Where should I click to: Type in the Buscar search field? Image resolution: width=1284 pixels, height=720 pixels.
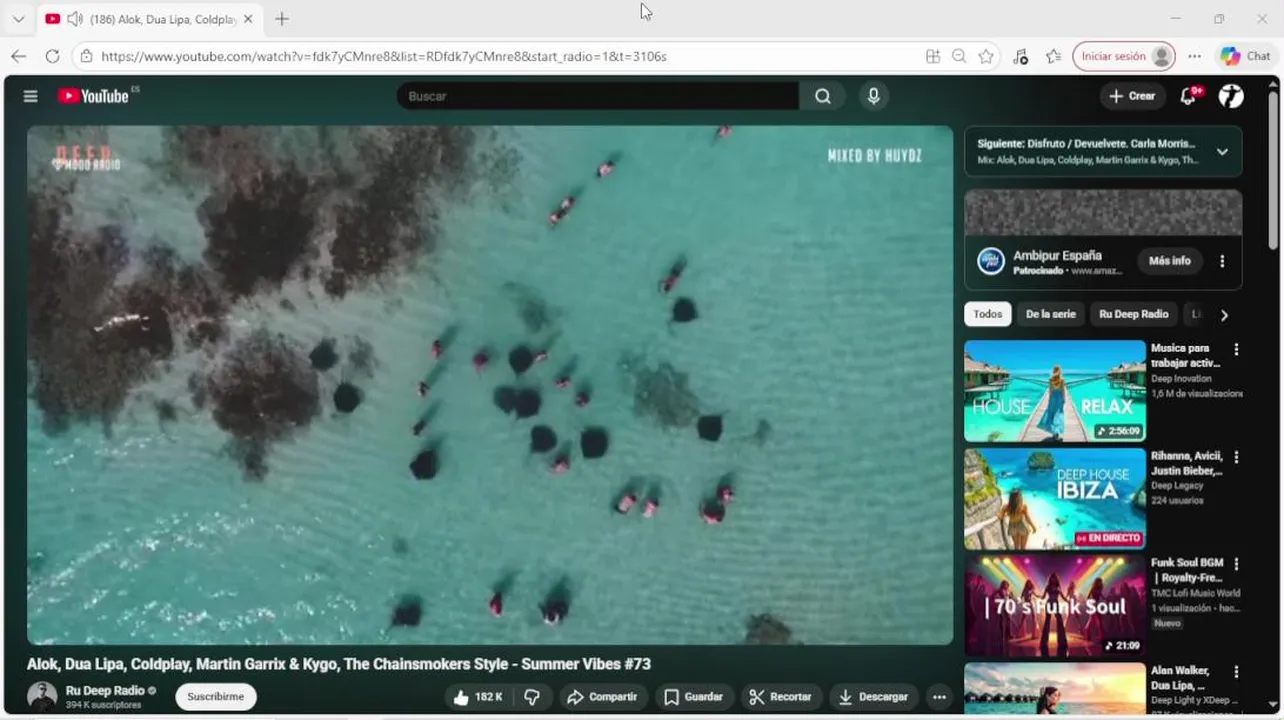tap(598, 96)
